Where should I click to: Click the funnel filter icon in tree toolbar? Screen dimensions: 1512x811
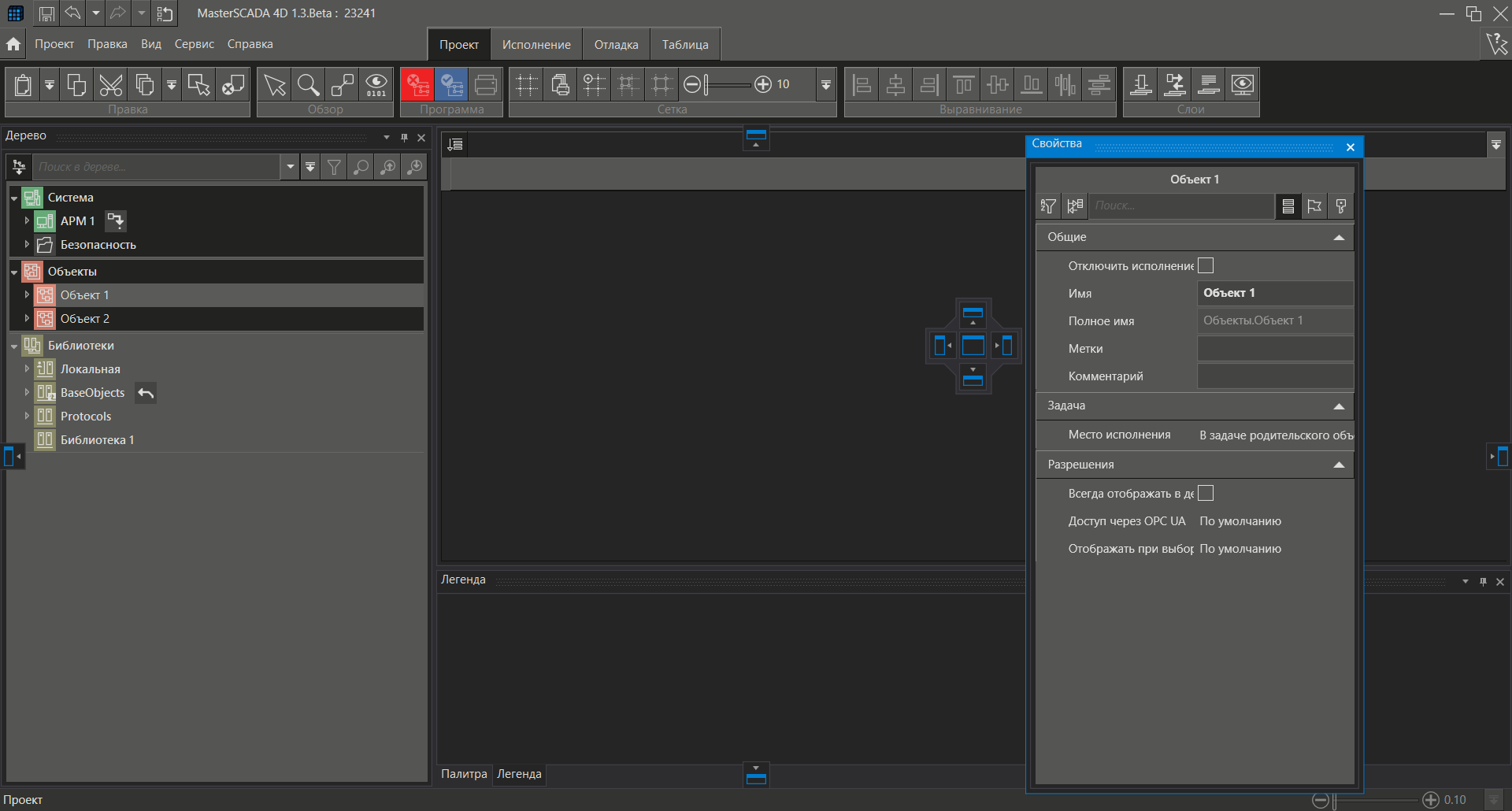(x=335, y=167)
